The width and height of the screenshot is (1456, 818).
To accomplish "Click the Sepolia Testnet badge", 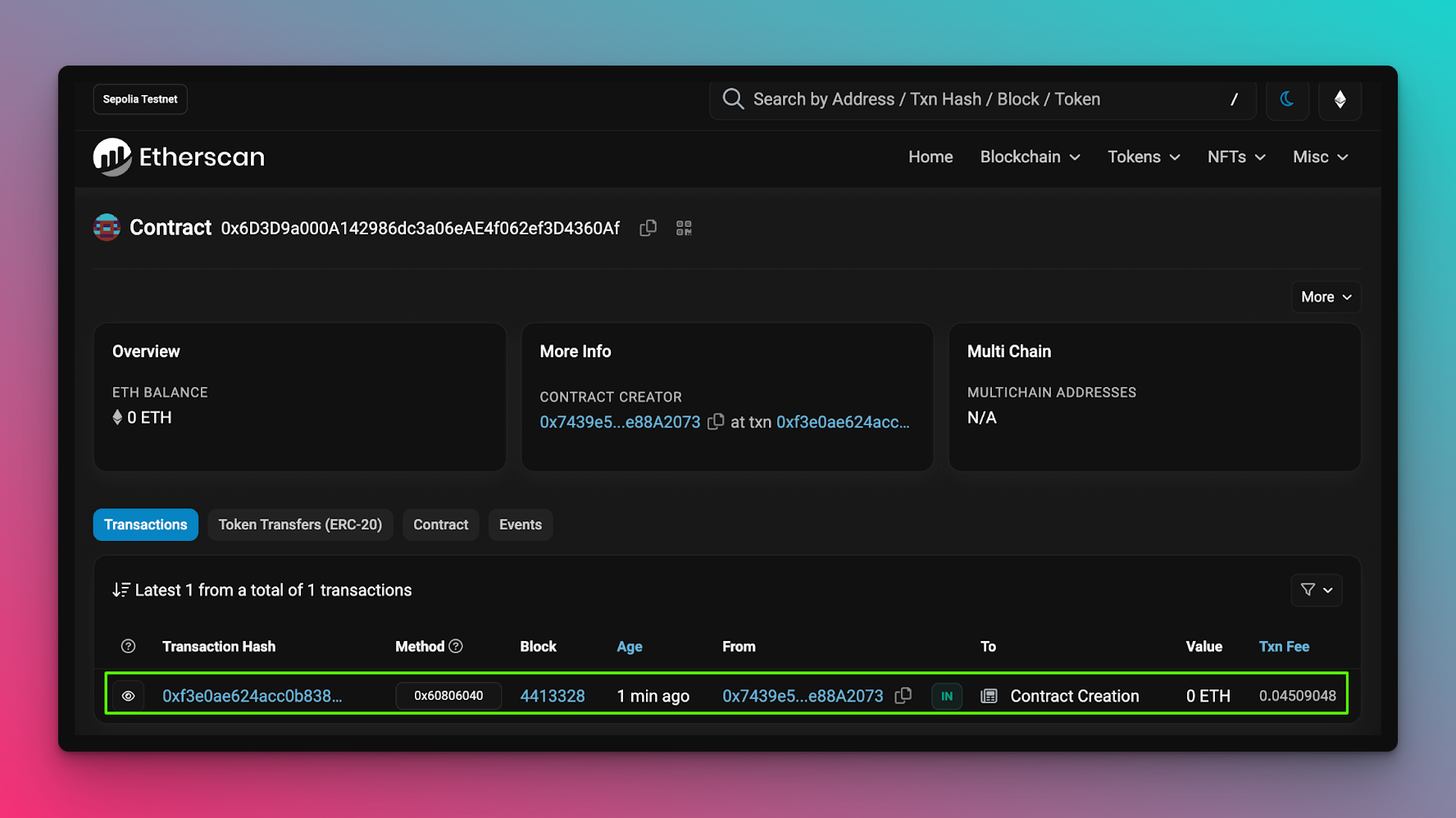I will [140, 99].
